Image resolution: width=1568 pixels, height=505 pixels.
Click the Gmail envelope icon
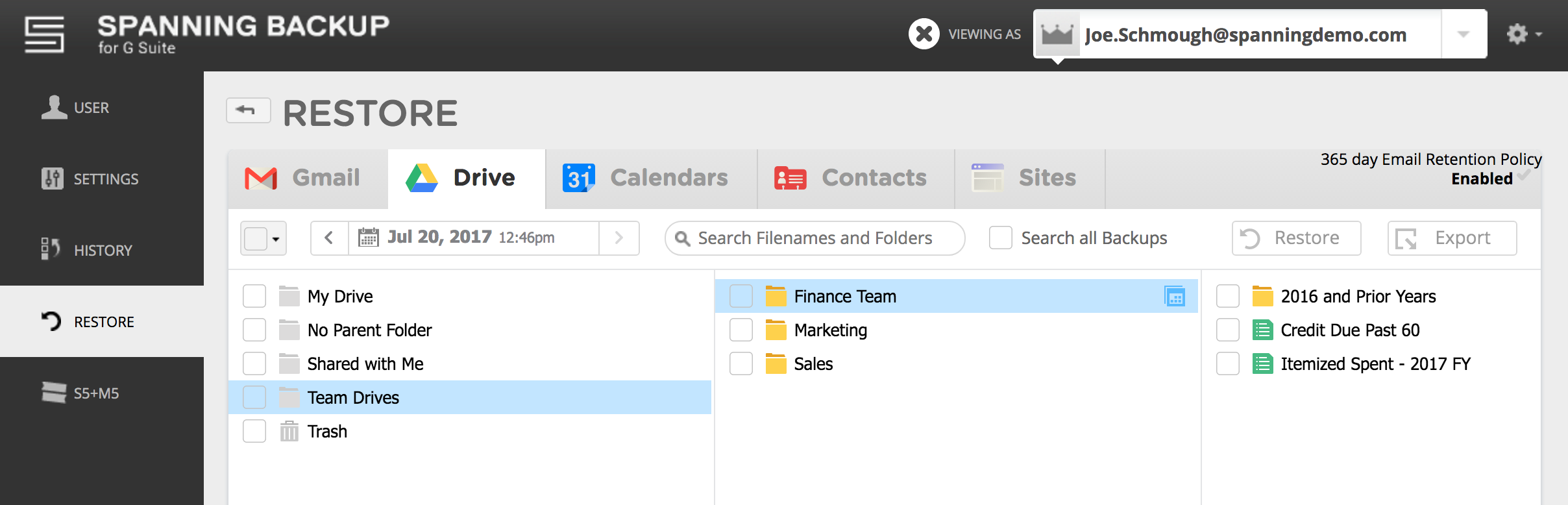261,178
